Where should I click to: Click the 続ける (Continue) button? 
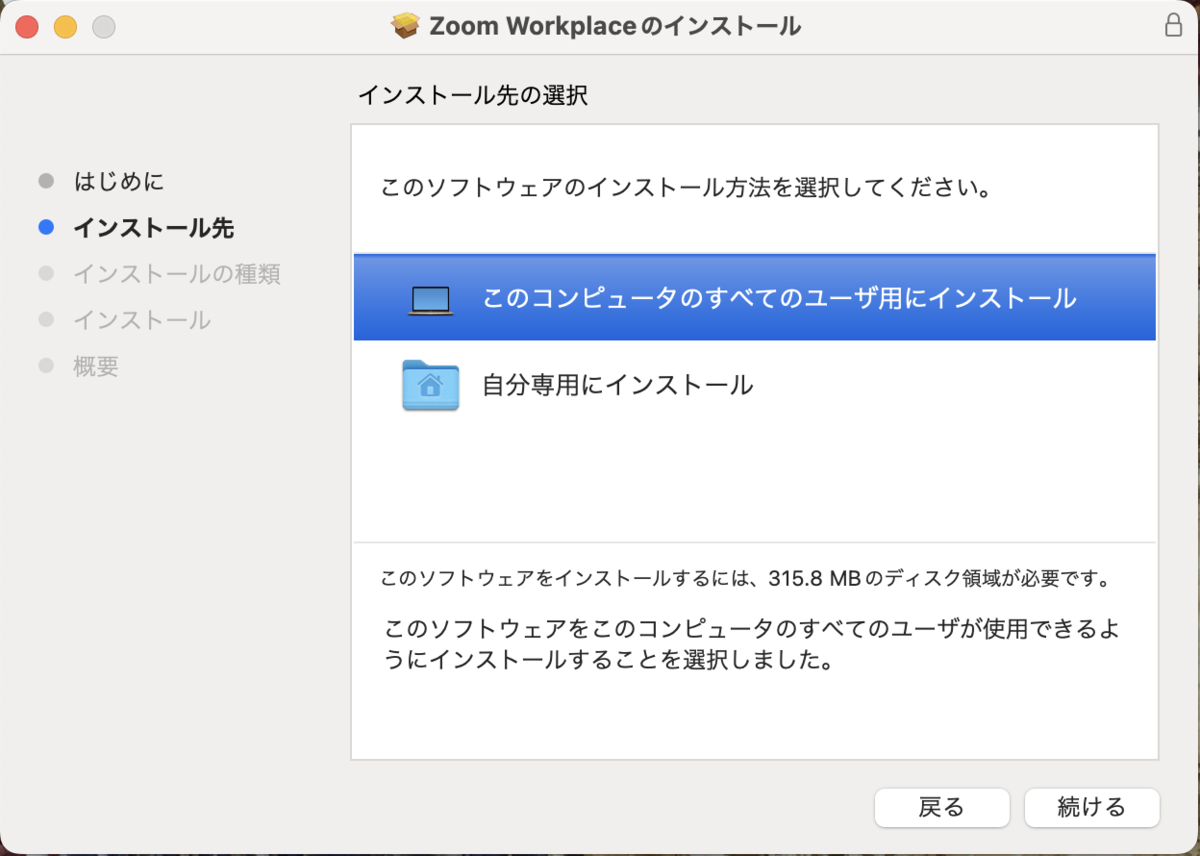click(x=1092, y=807)
